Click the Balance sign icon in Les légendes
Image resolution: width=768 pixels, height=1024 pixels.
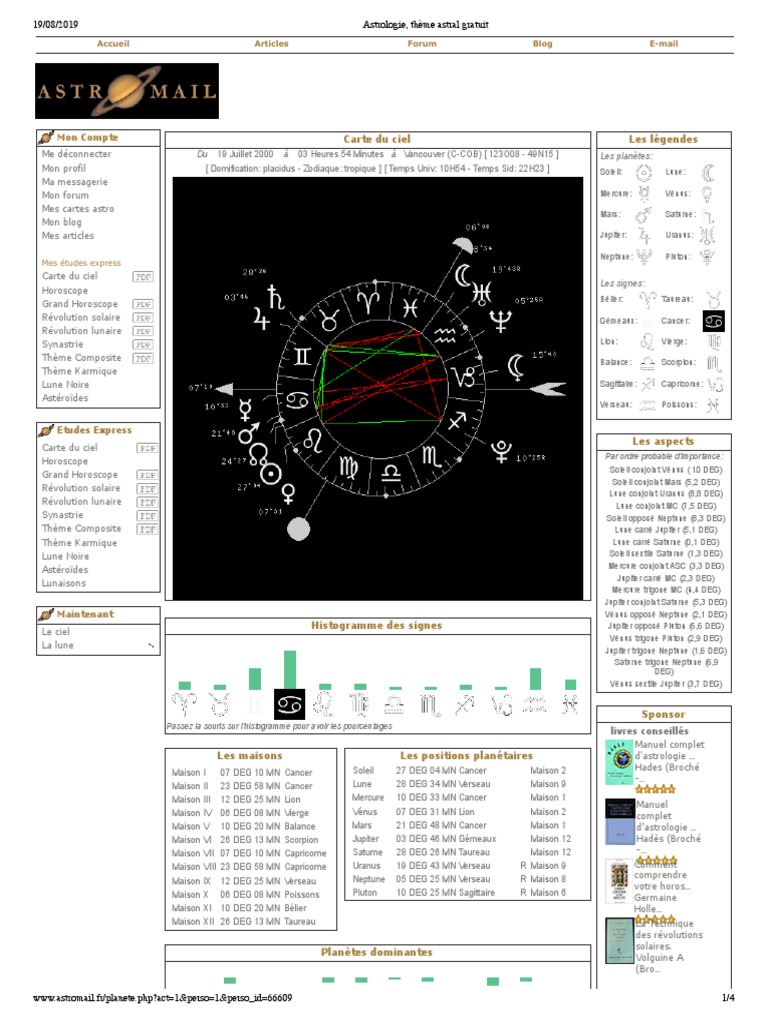[x=647, y=362]
